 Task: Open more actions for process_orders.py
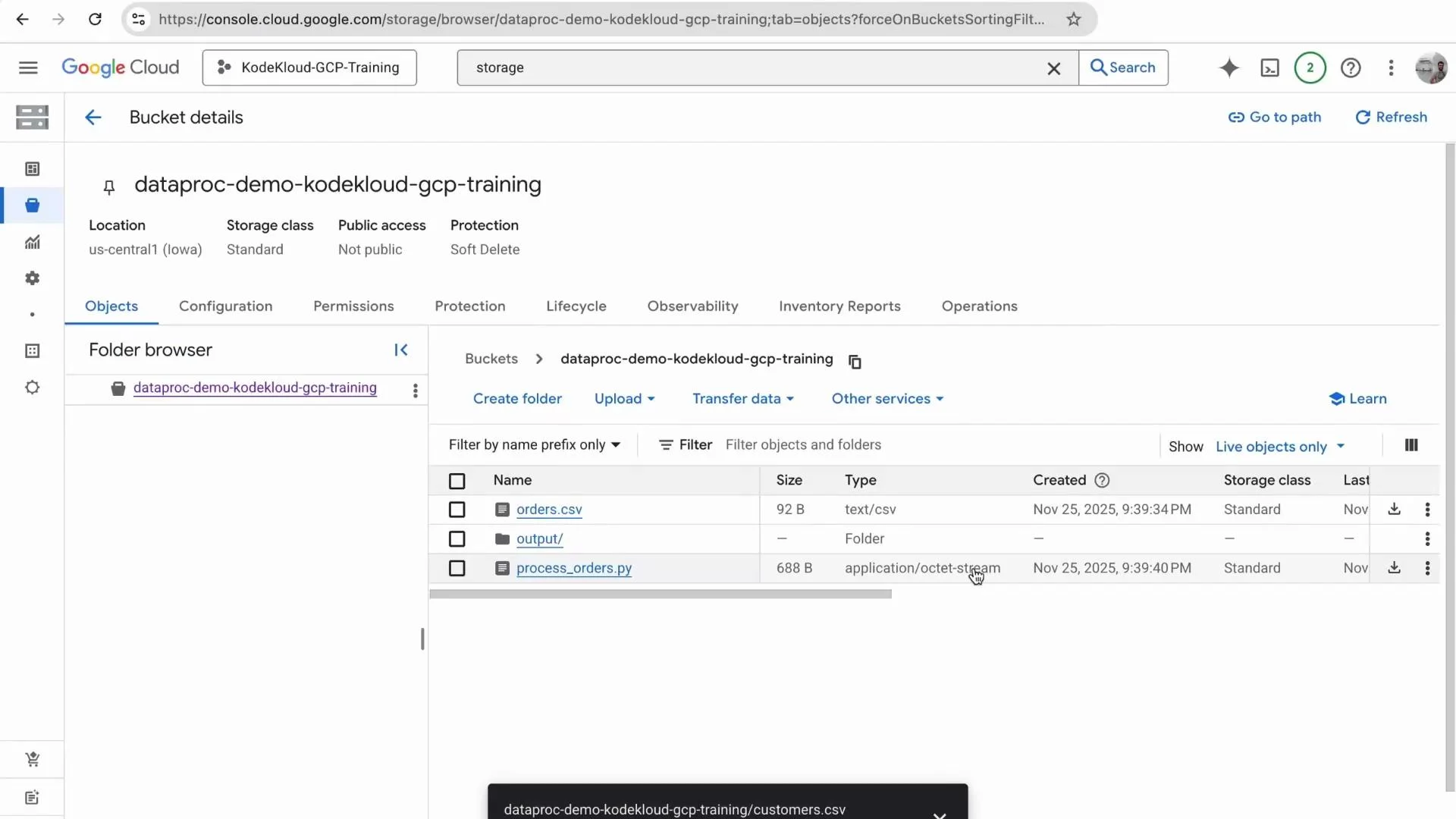[x=1427, y=568]
